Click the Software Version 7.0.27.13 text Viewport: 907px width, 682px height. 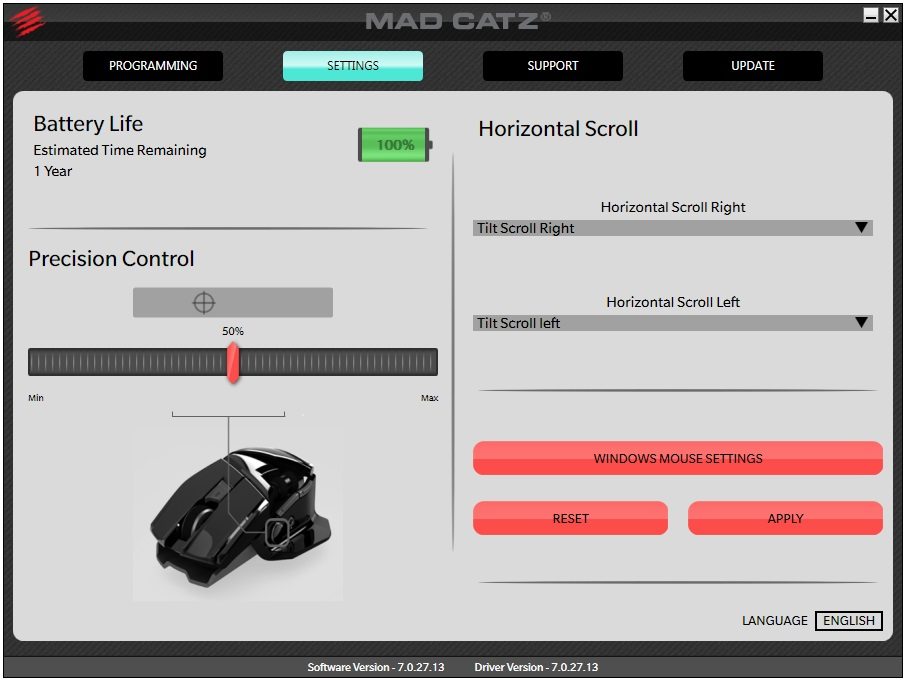pyautogui.click(x=376, y=667)
